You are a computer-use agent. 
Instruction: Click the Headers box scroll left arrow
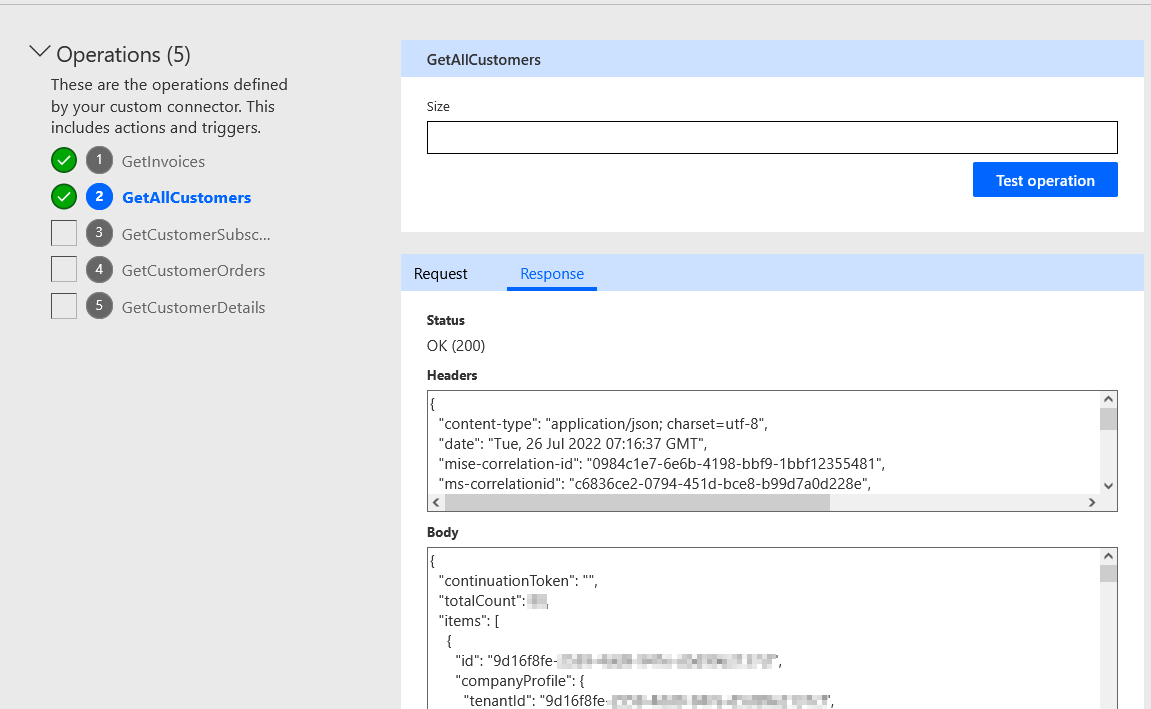436,502
